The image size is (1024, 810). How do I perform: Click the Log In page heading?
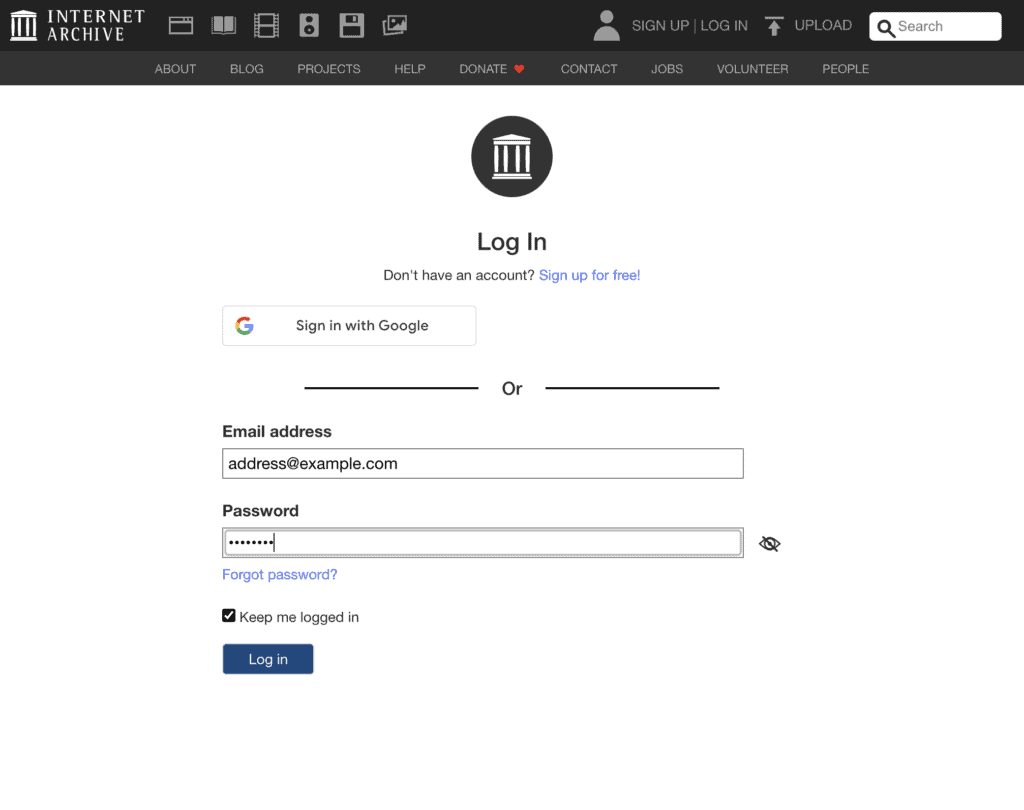coord(512,242)
